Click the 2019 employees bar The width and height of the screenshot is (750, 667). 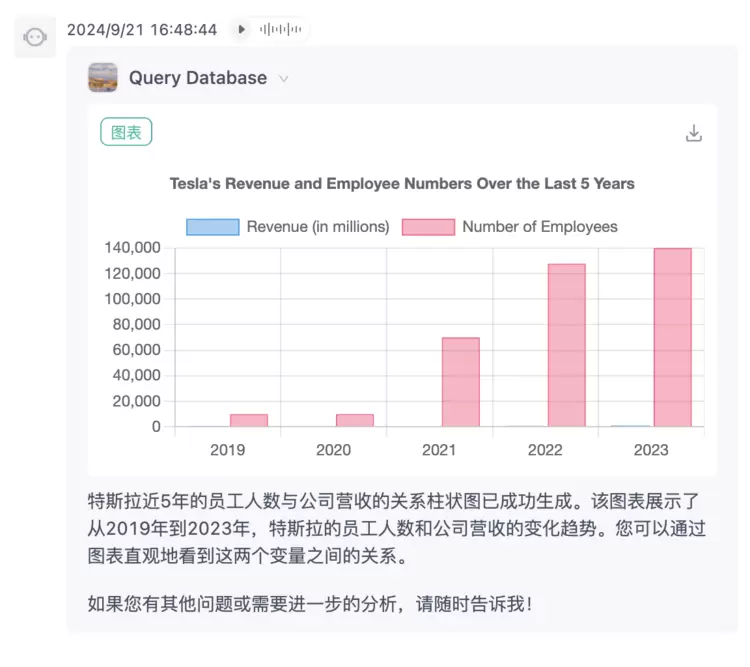tap(249, 420)
